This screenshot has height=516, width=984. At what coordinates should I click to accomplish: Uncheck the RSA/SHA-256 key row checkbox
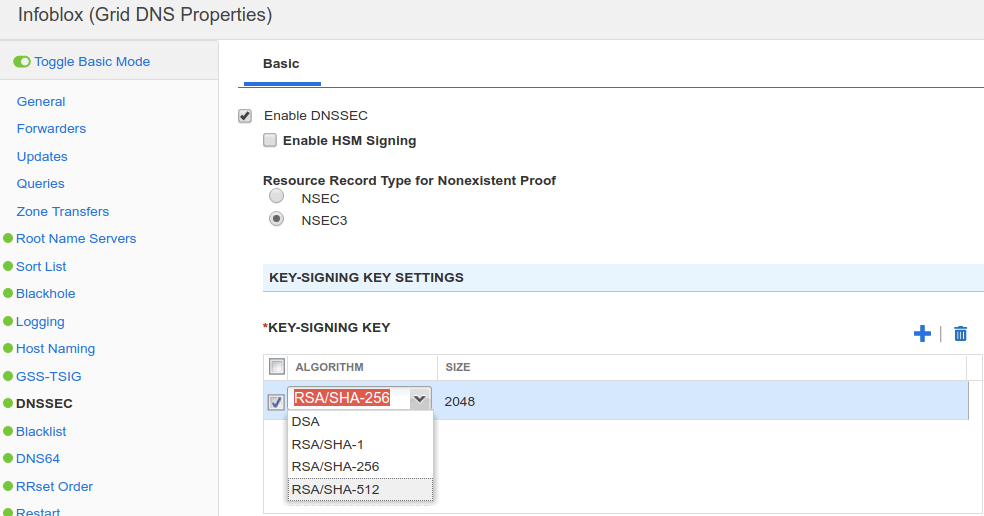[x=276, y=402]
